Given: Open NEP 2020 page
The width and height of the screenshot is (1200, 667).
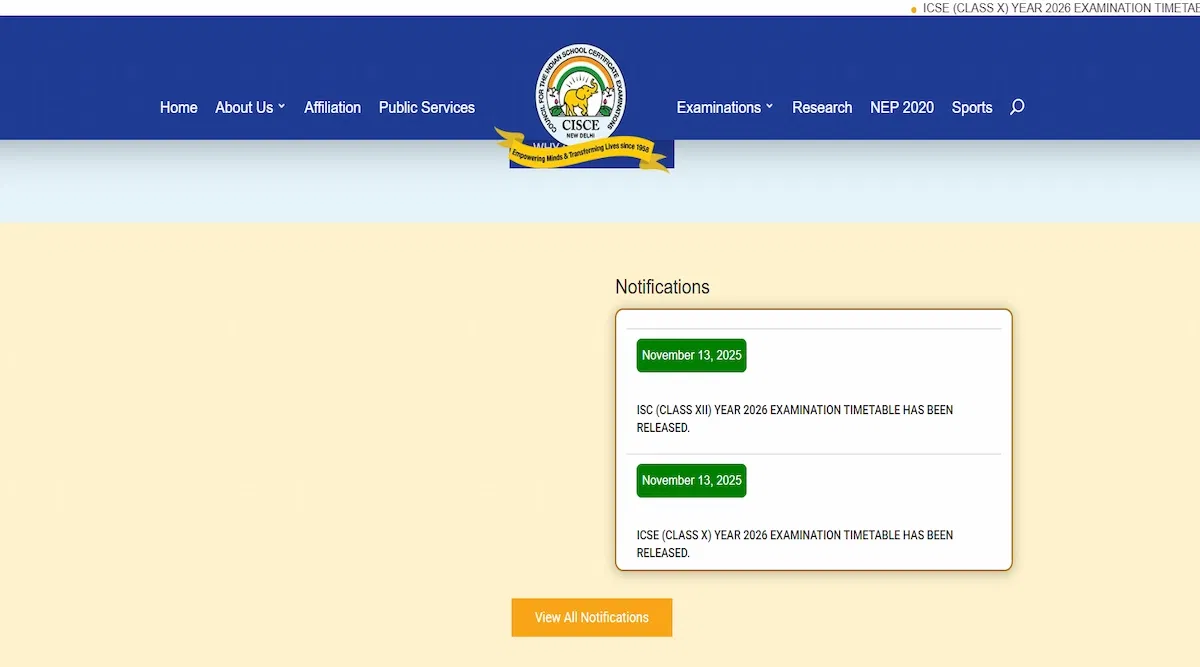Looking at the screenshot, I should 902,107.
